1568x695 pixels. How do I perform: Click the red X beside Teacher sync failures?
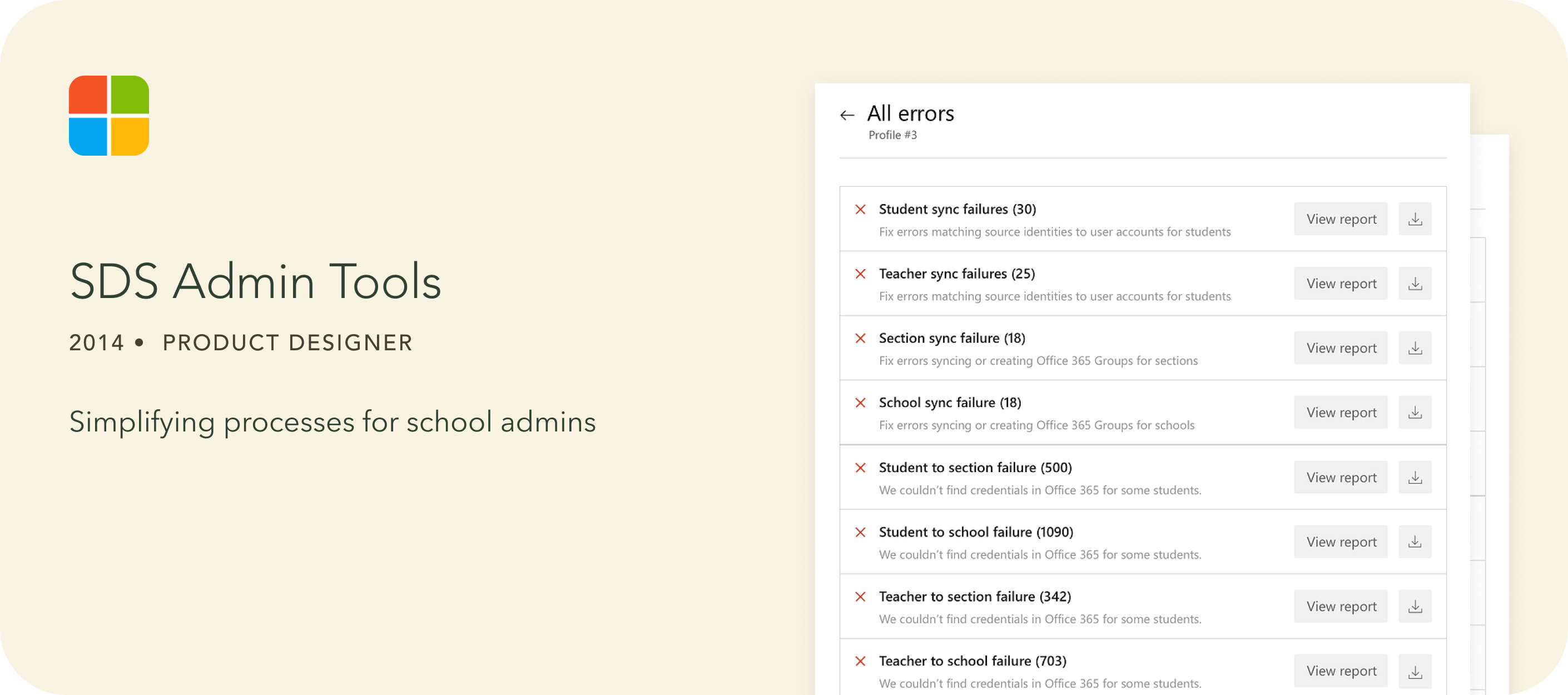point(860,274)
